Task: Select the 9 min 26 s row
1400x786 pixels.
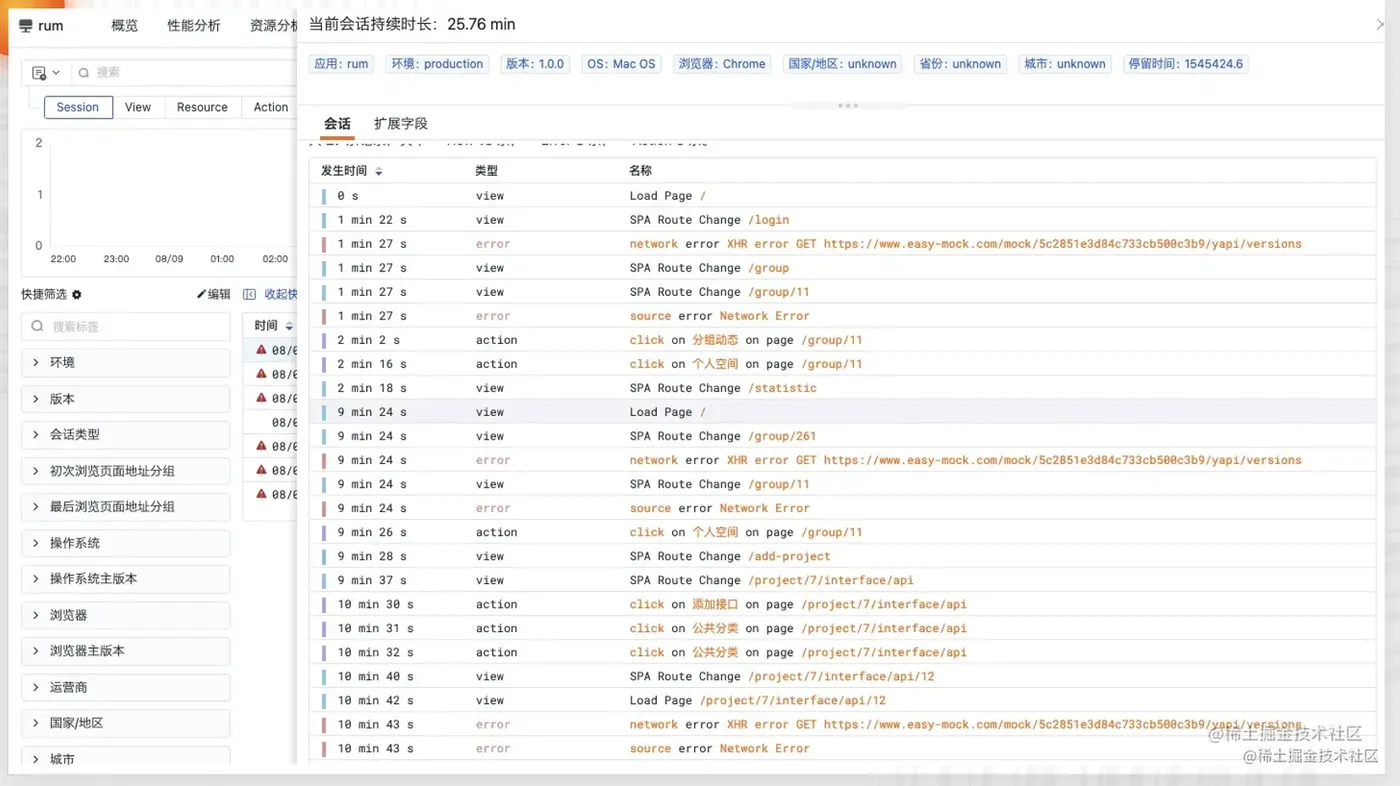Action: [842, 532]
